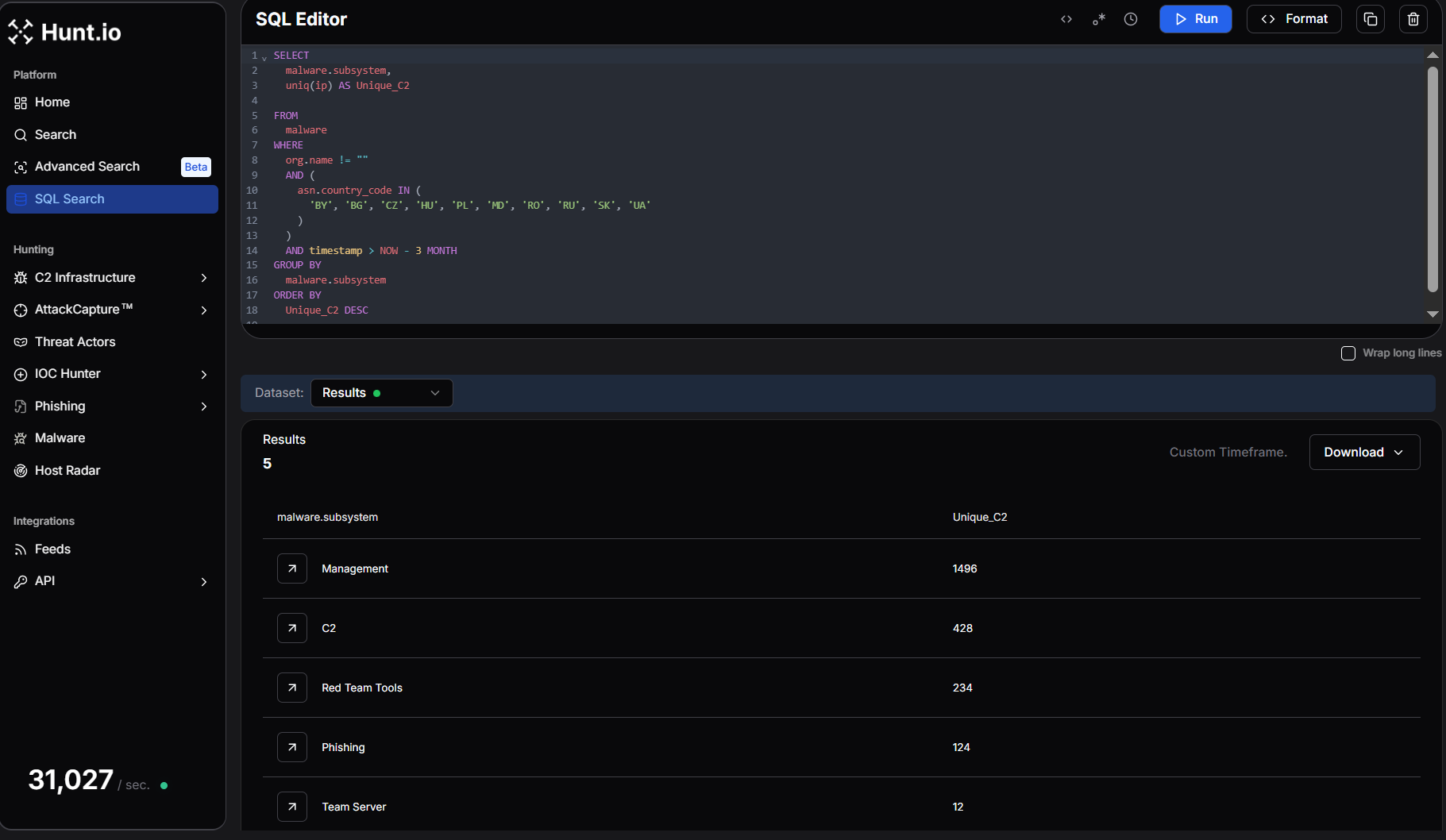
Task: Click the regex dot-asterisk icon
Action: 1099,19
